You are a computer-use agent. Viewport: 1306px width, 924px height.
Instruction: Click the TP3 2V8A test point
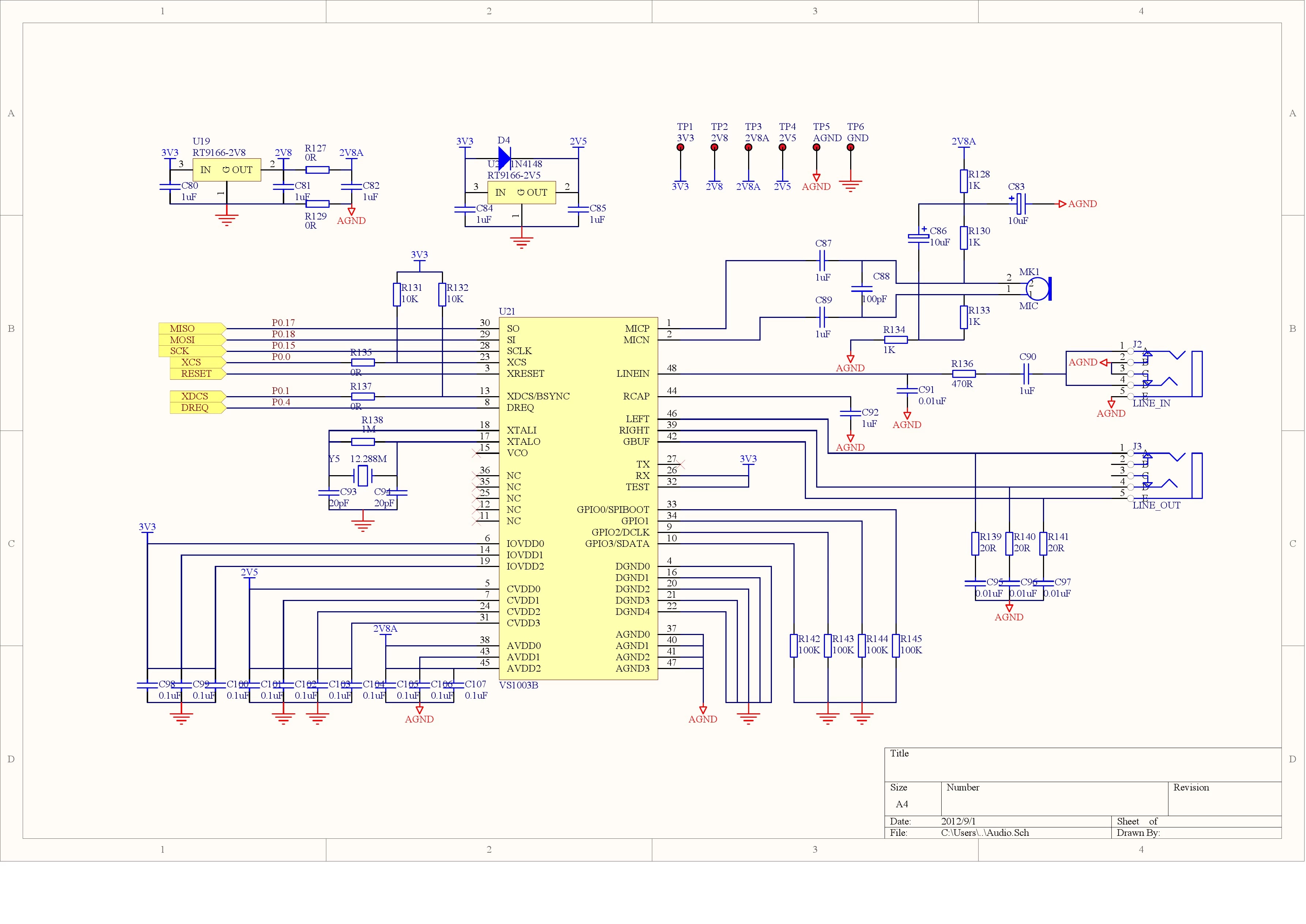coord(748,147)
